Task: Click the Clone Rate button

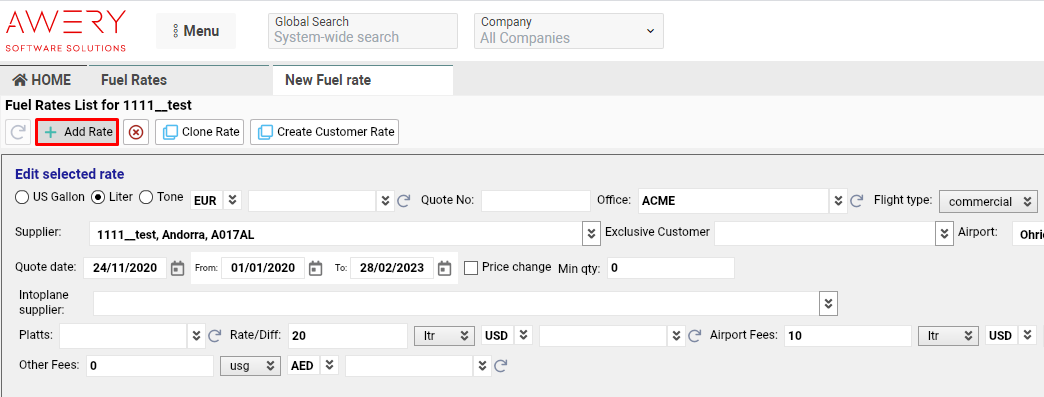Action: (x=200, y=132)
